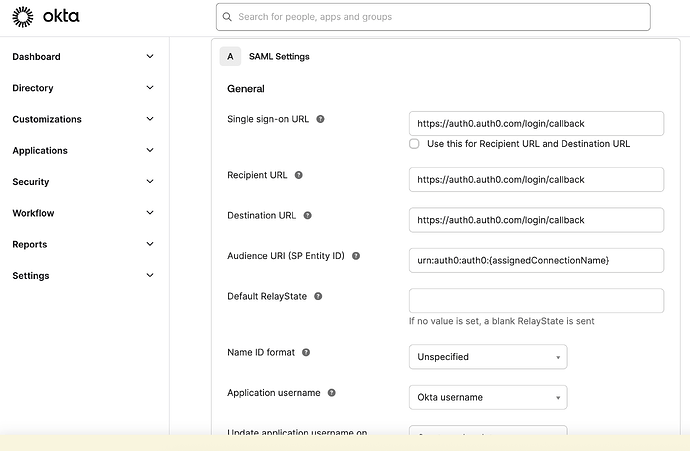Select Directory in the sidebar
The image size is (690, 451).
(33, 88)
